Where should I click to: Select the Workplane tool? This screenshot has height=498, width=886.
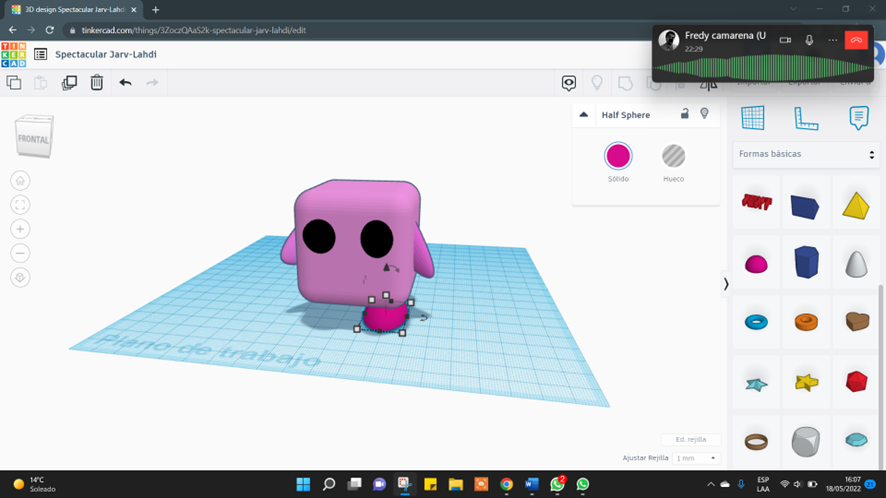click(753, 118)
